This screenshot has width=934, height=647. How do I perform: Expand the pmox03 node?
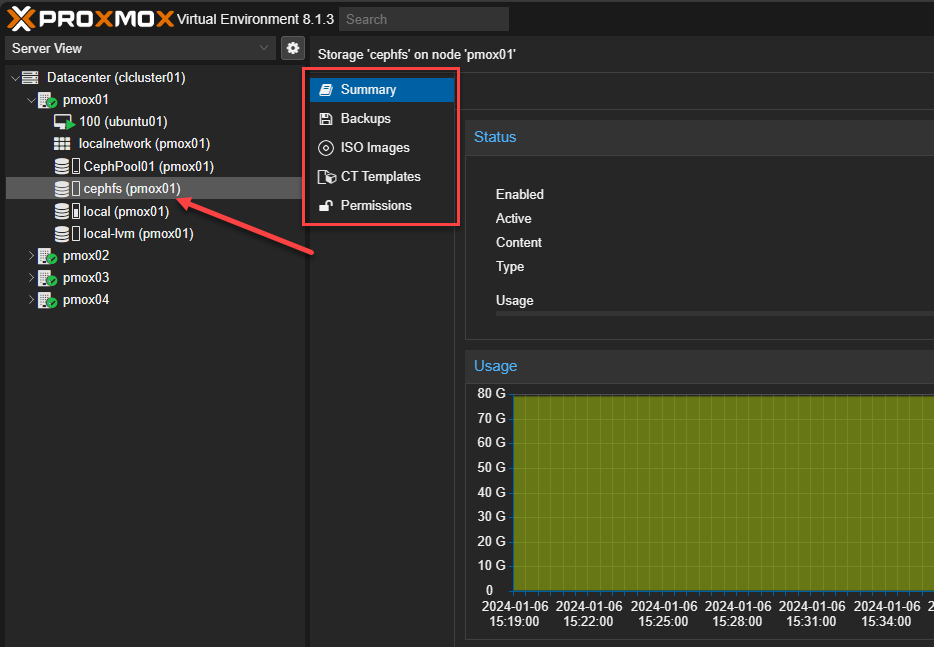tap(30, 278)
